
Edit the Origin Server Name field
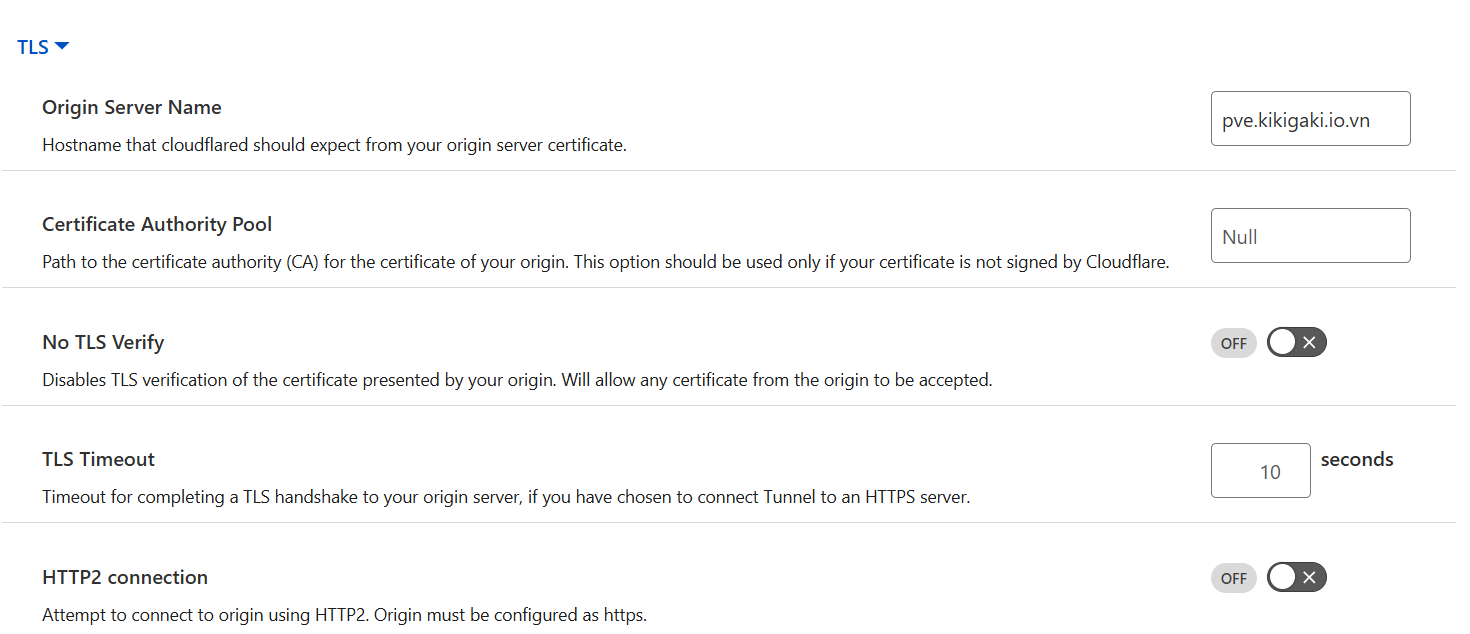tap(1310, 119)
